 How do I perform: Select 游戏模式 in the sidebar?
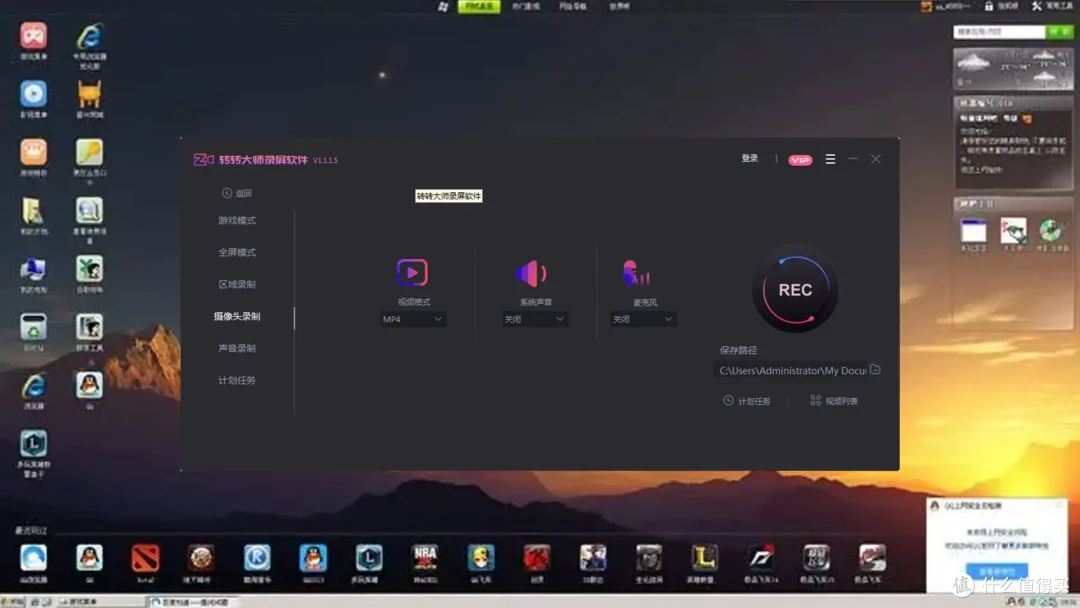click(x=237, y=220)
